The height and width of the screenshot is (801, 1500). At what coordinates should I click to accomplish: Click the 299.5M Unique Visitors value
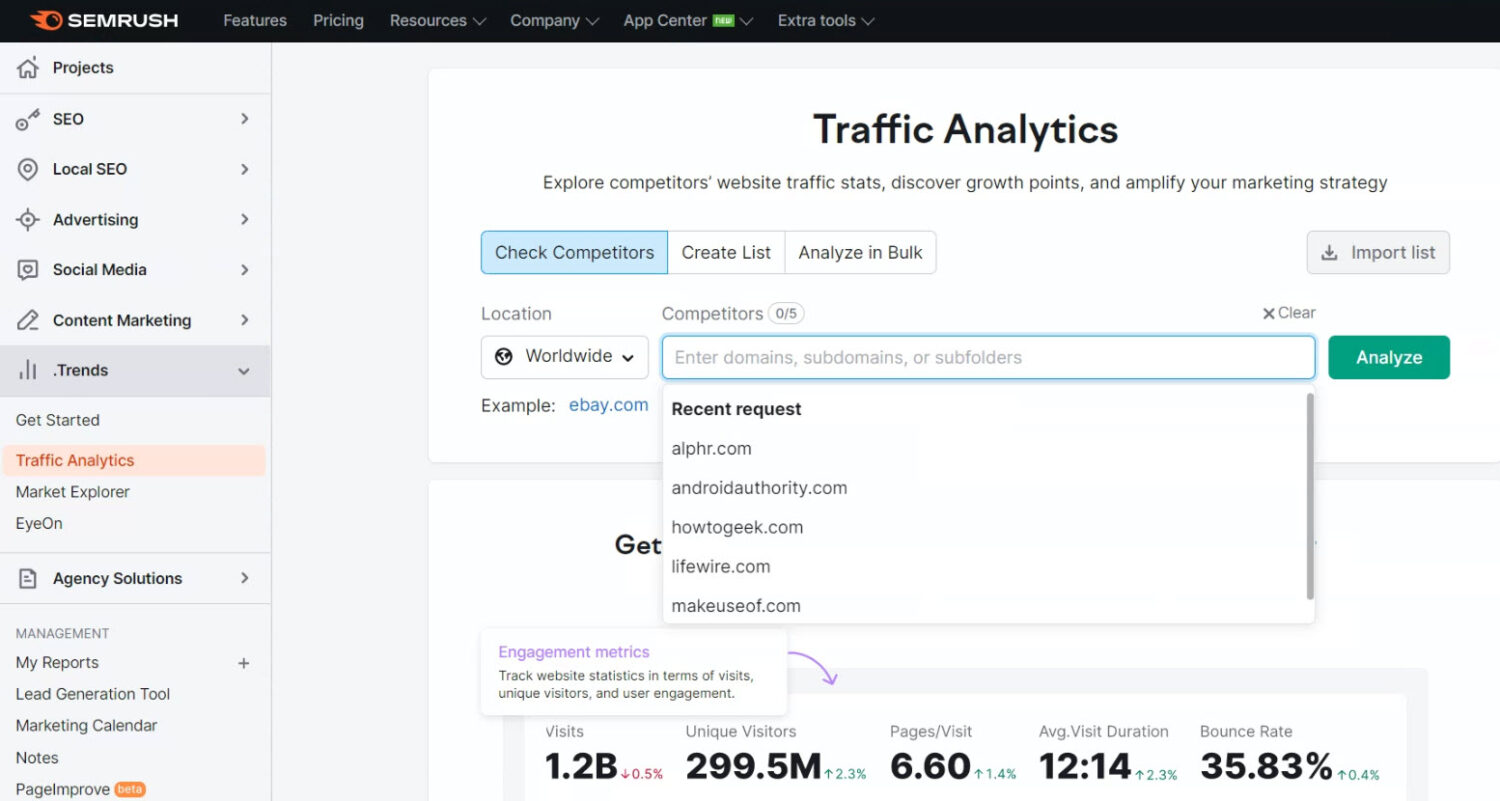coord(753,767)
